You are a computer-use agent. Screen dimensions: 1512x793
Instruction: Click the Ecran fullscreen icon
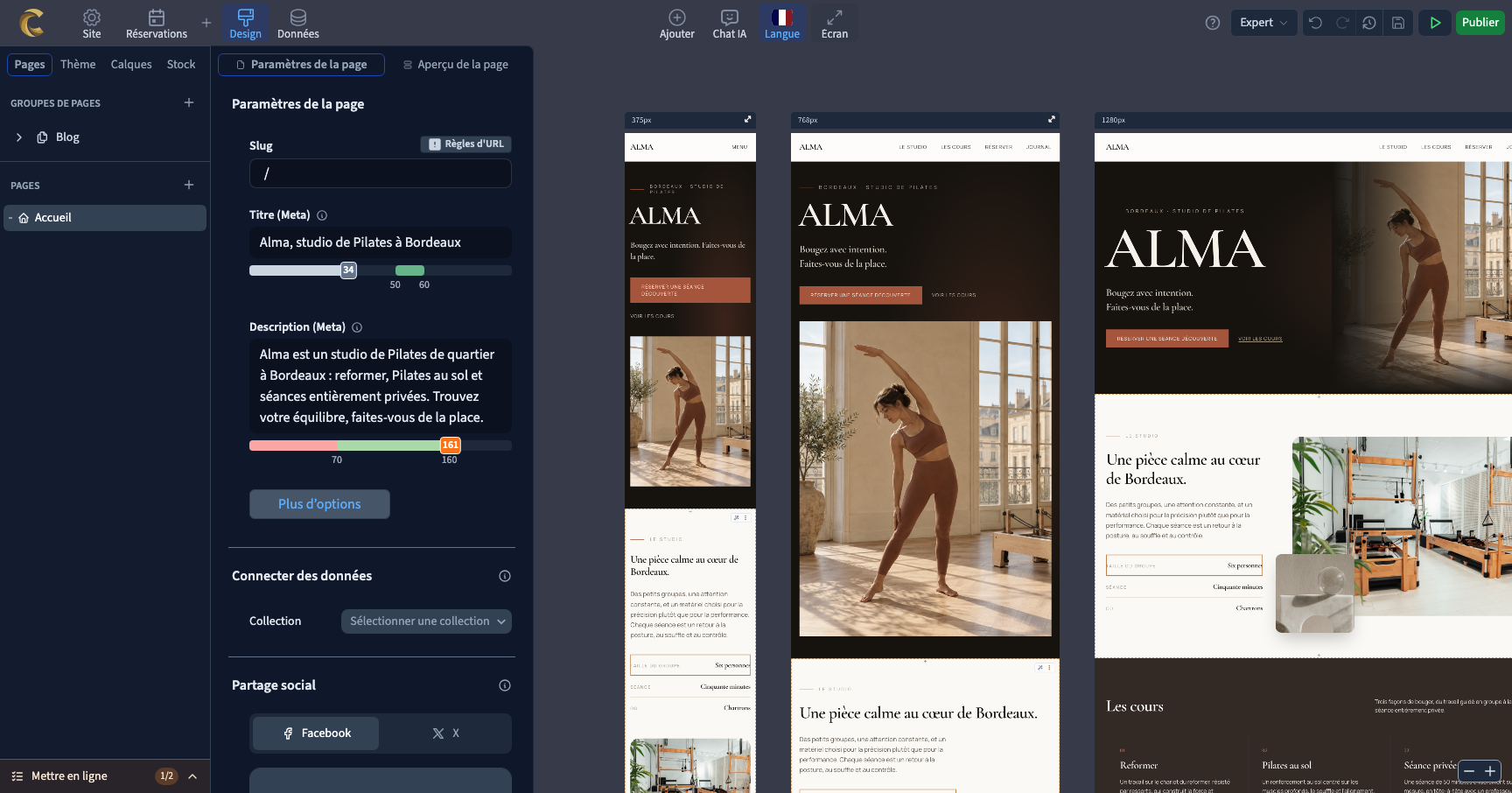[835, 18]
